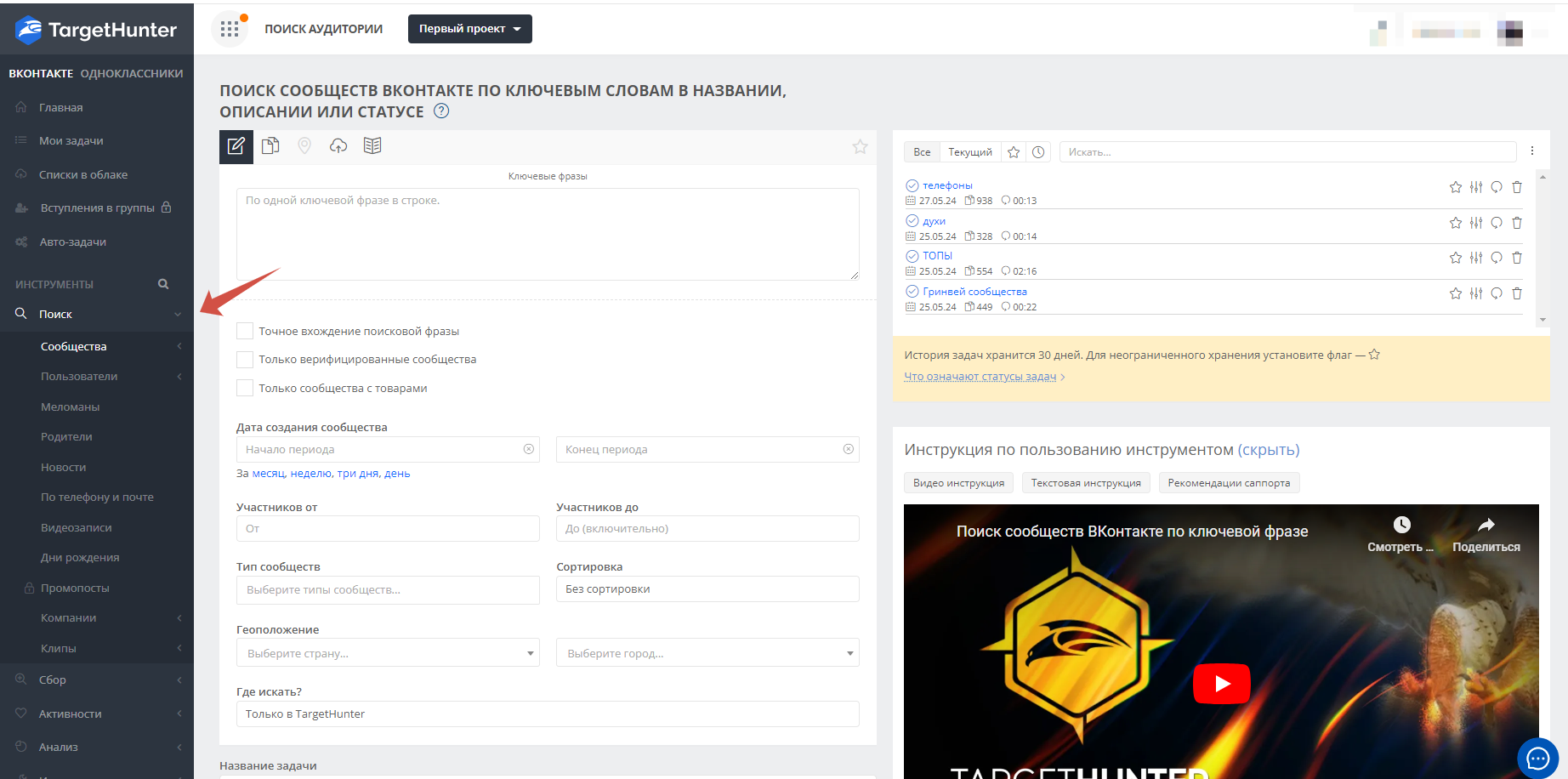Viewport: 1568px width, 779px height.
Task: Star this tool as favorite
Action: click(x=860, y=147)
